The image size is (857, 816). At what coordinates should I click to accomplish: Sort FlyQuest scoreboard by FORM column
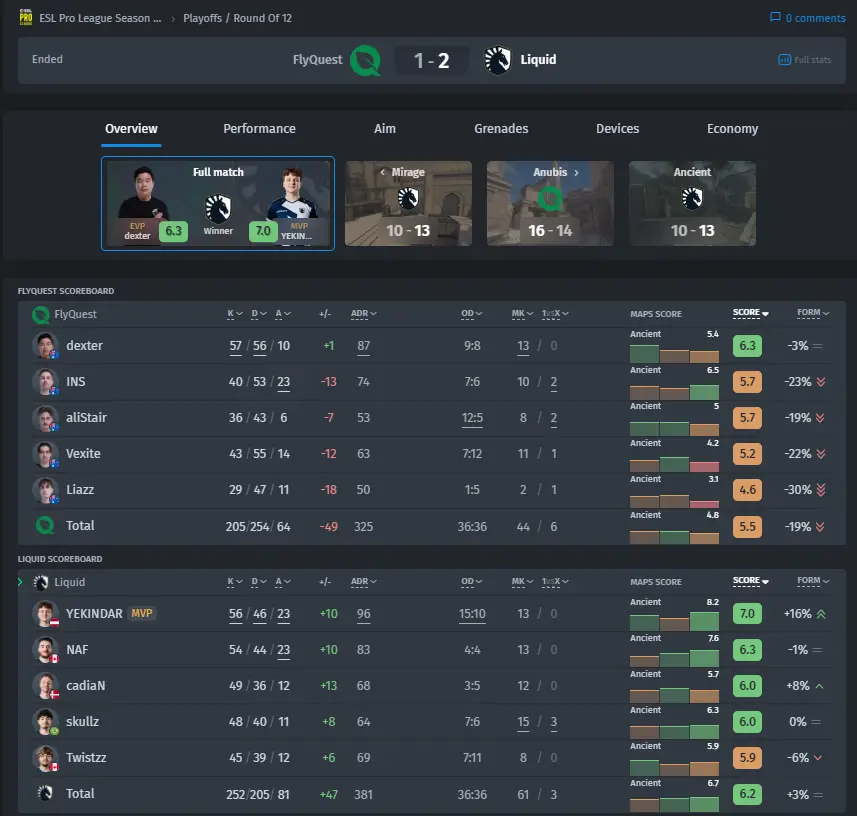813,313
